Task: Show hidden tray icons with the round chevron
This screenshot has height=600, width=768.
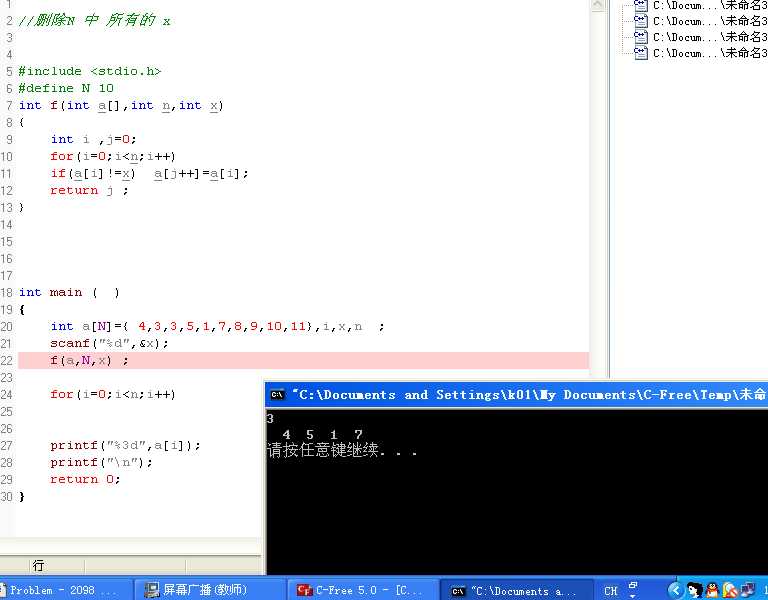Action: pos(675,590)
